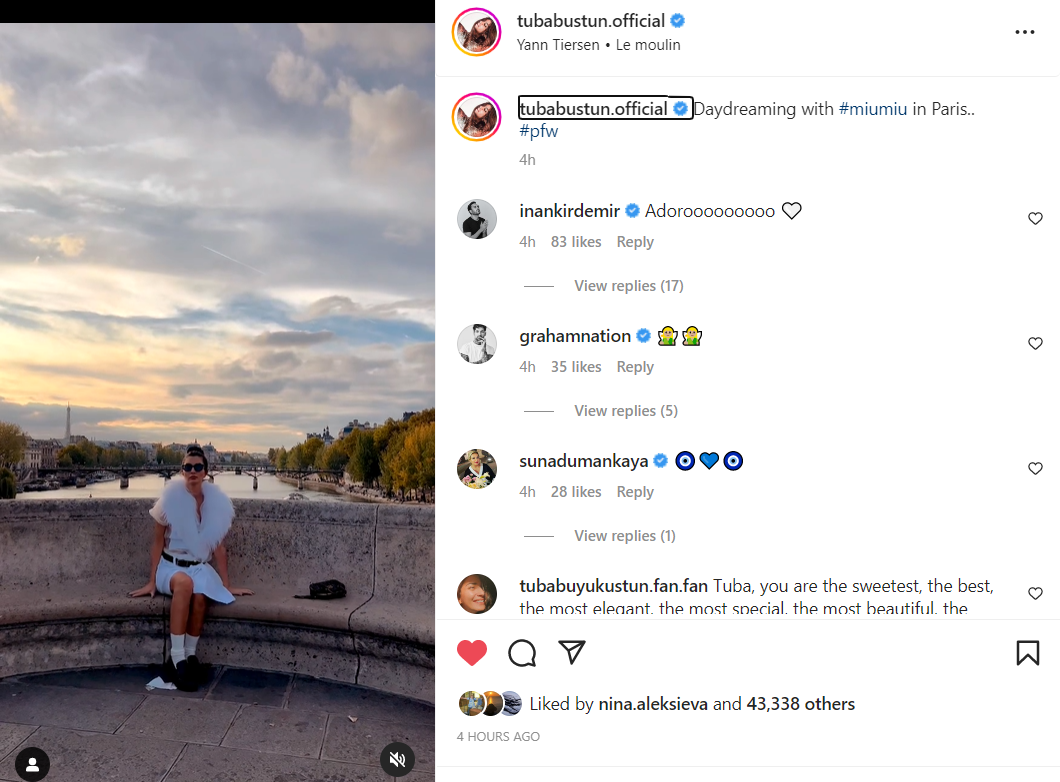
Task: Reply to sunadumankaya's comment
Action: 635,492
